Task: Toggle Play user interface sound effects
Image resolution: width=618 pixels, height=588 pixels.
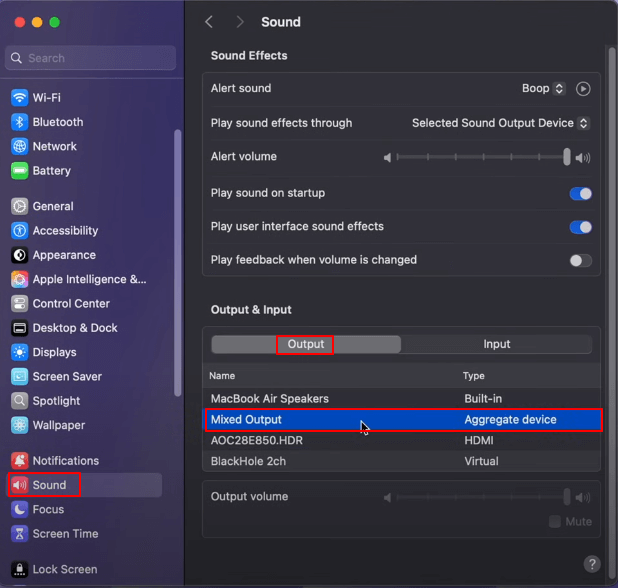Action: [581, 227]
